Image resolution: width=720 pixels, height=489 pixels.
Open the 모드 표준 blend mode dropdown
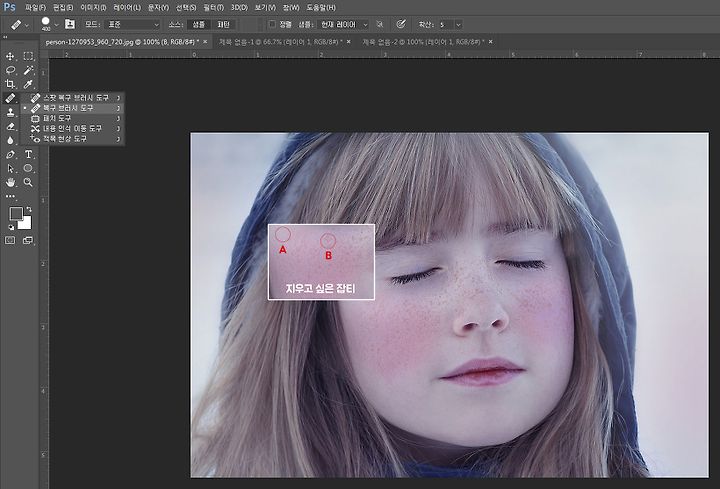[x=133, y=24]
